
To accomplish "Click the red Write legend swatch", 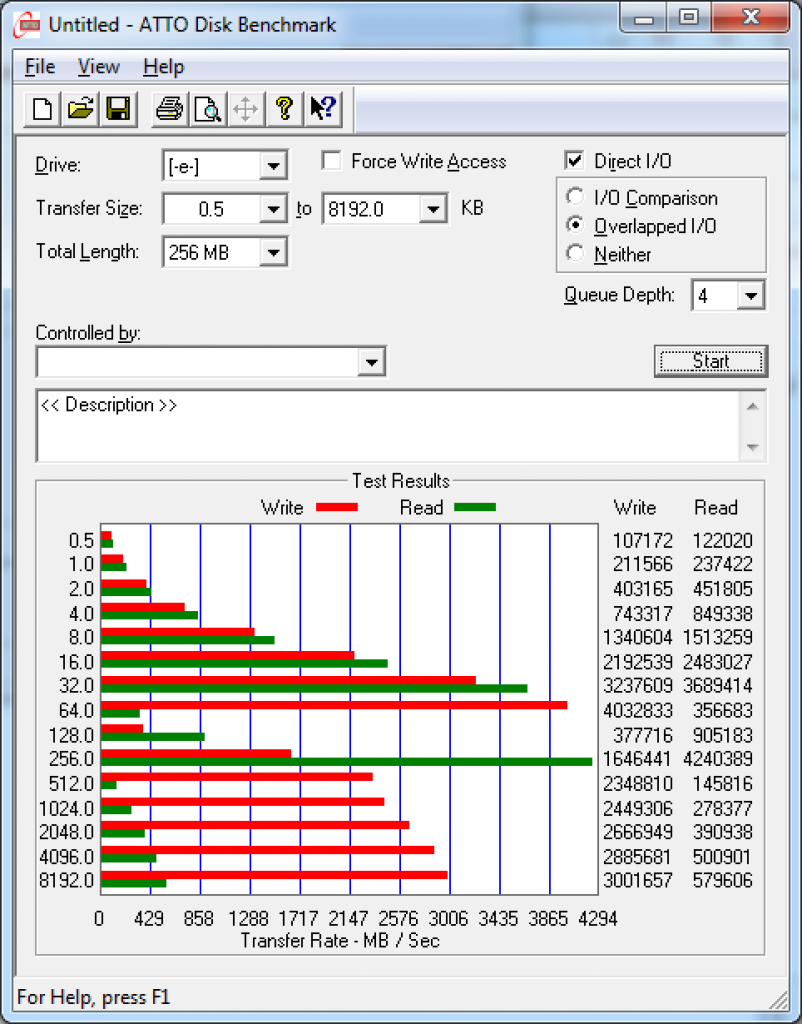I will 336,507.
